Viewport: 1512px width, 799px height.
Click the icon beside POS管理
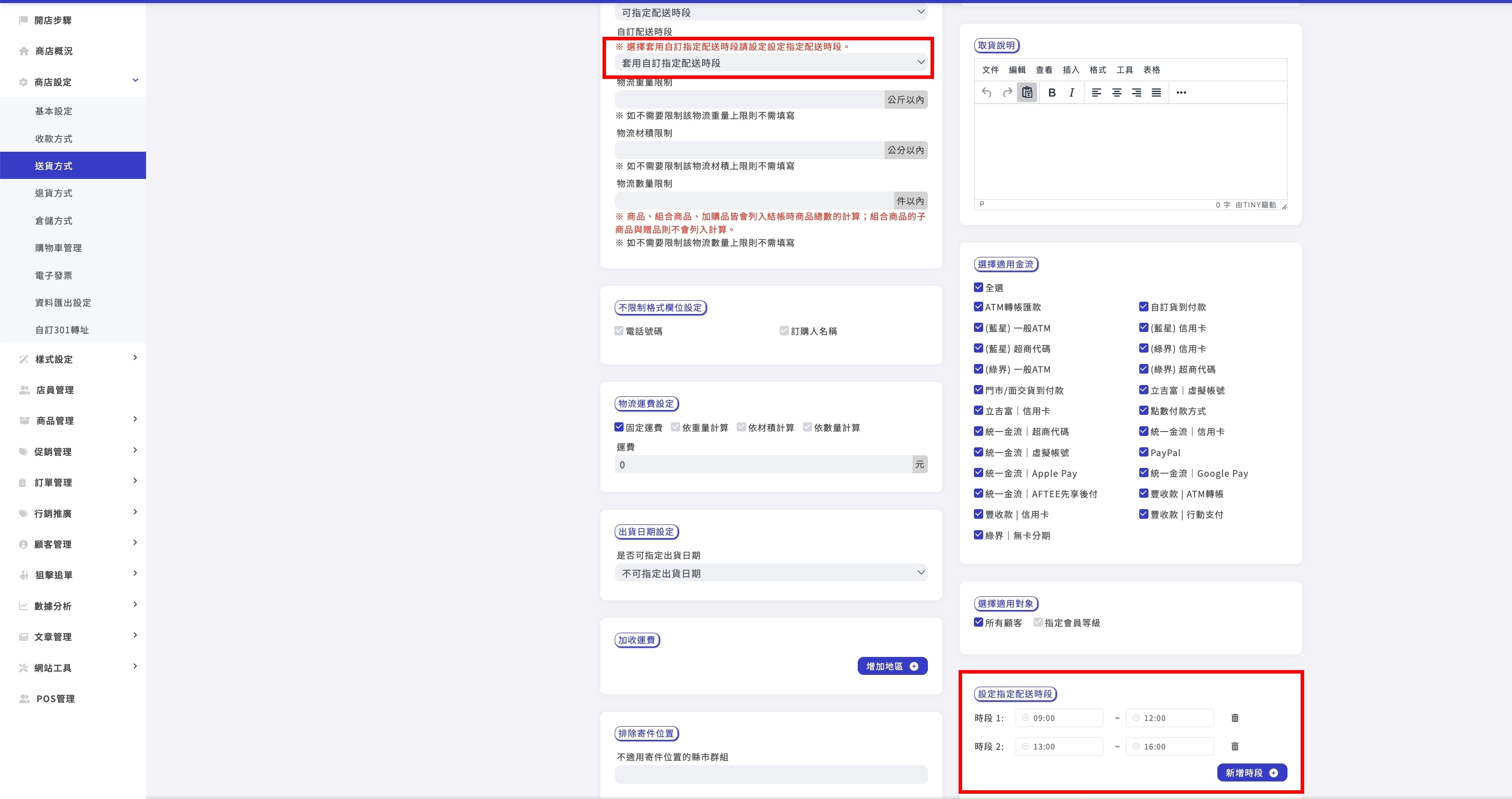pyautogui.click(x=24, y=699)
